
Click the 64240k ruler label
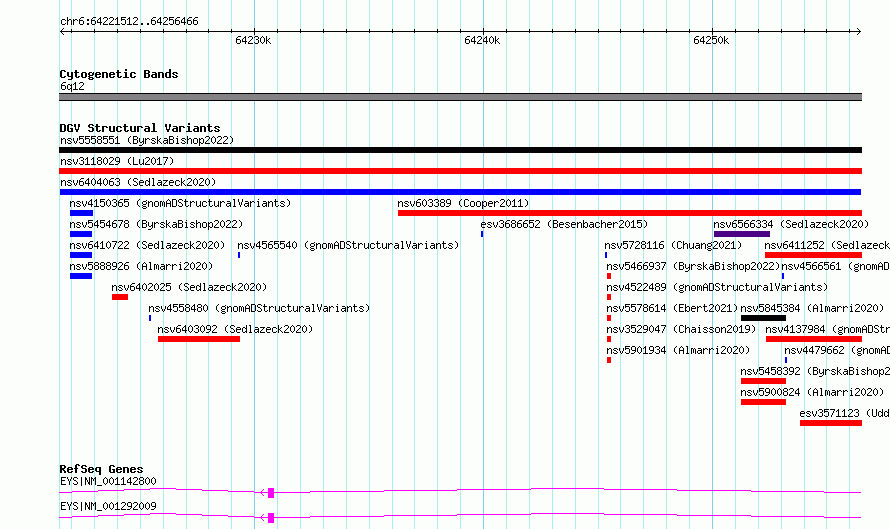tap(482, 40)
